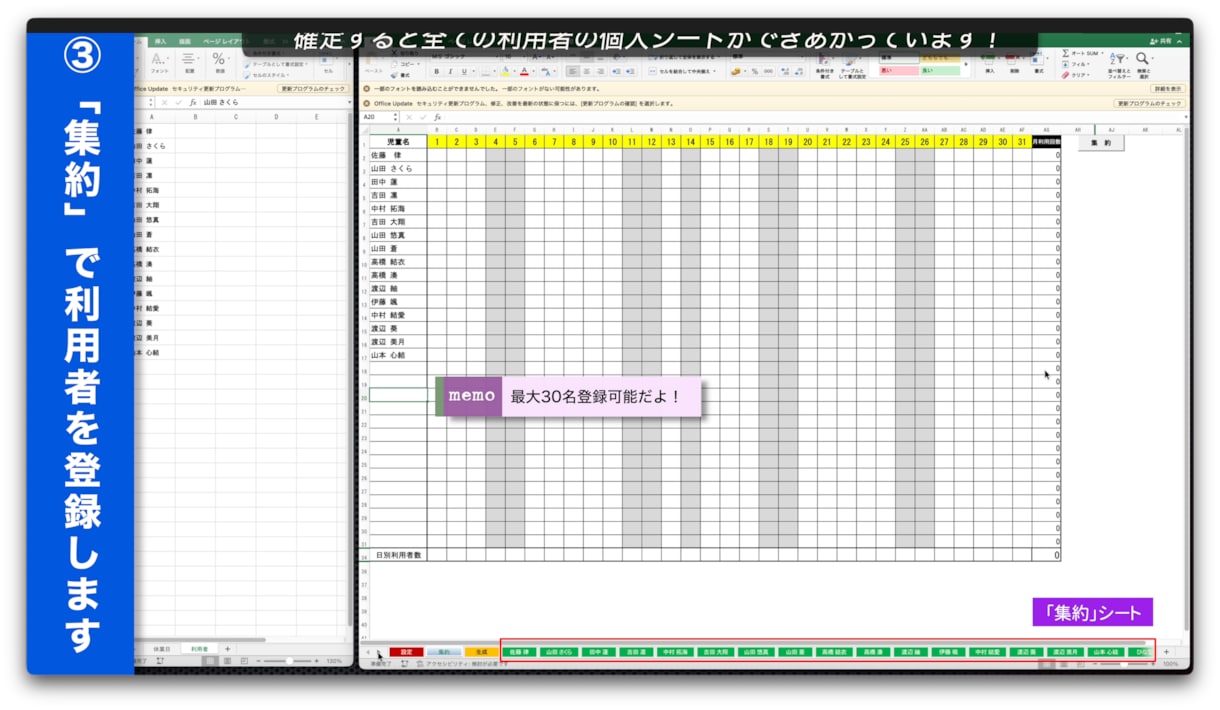Open クリア dropdown in ribbon
Viewport: 1220px width, 710px height.
coord(1078,75)
